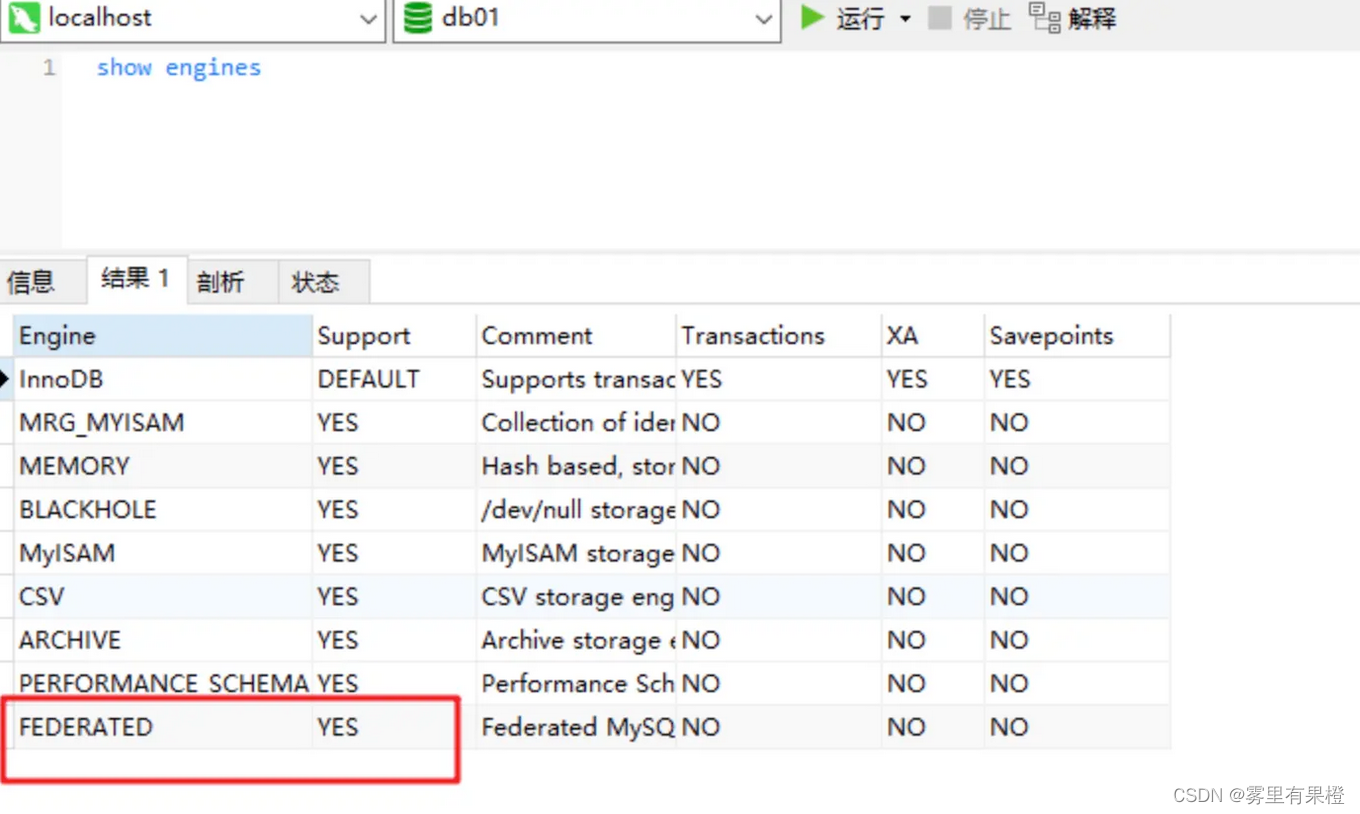Expand the Run options arrow
1360x814 pixels.
[x=906, y=19]
